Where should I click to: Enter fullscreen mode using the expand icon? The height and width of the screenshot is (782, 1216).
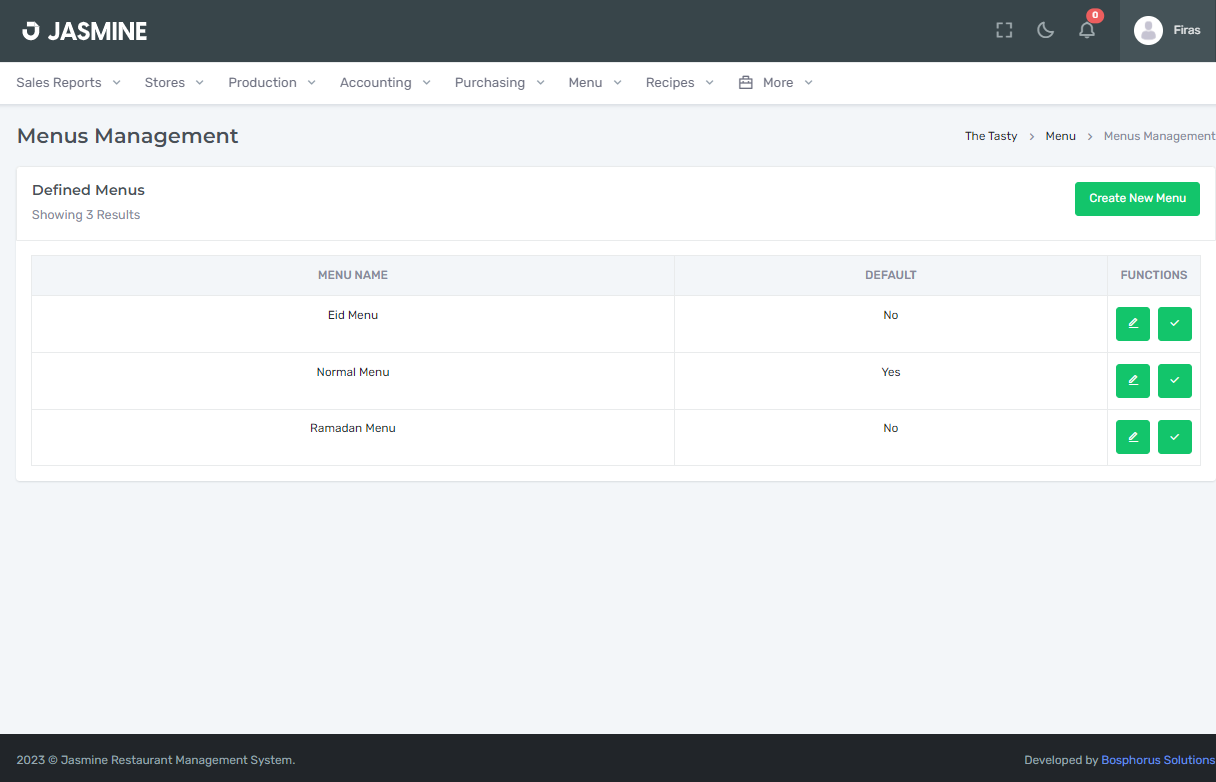coord(1003,30)
